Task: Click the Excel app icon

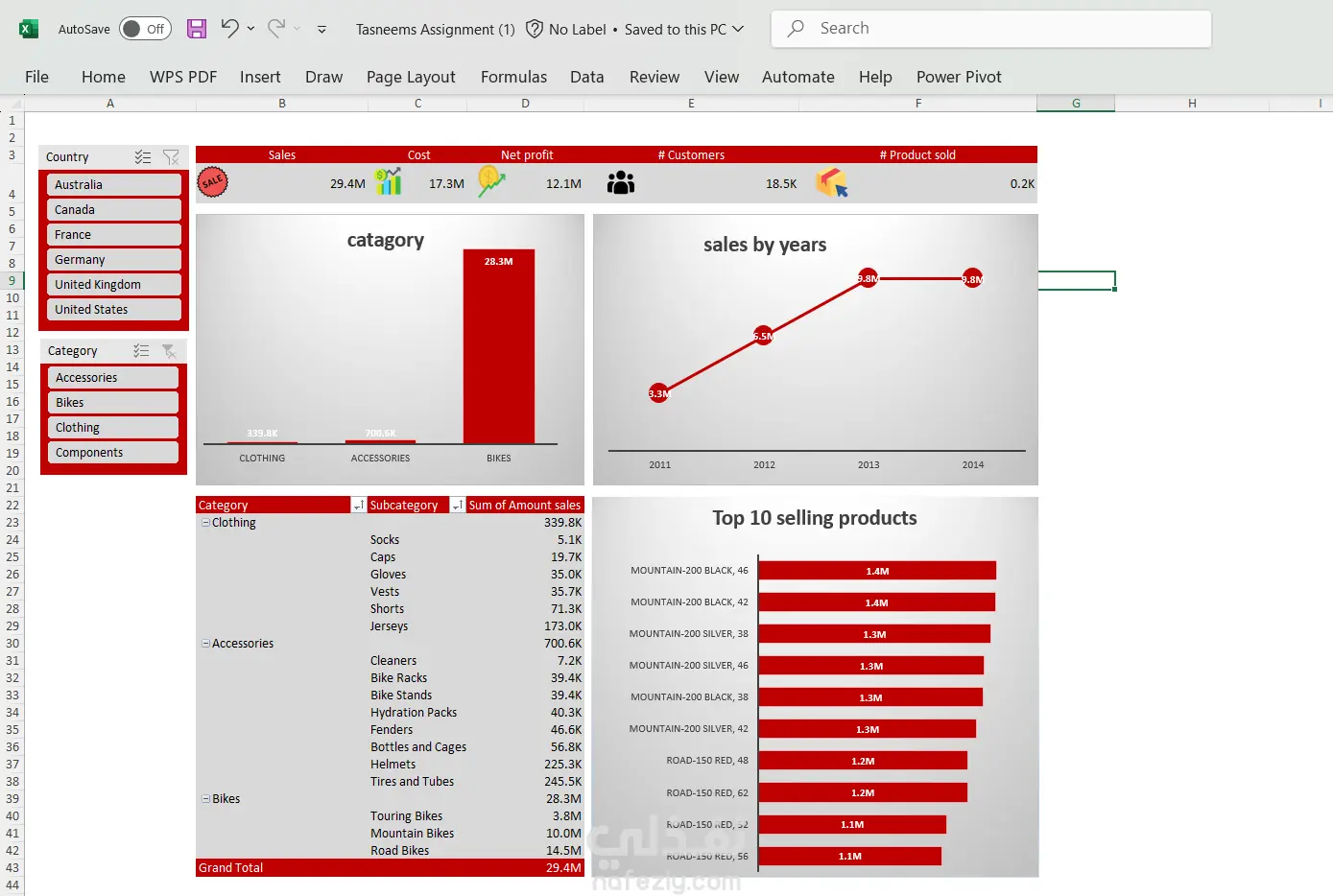Action: tap(29, 29)
